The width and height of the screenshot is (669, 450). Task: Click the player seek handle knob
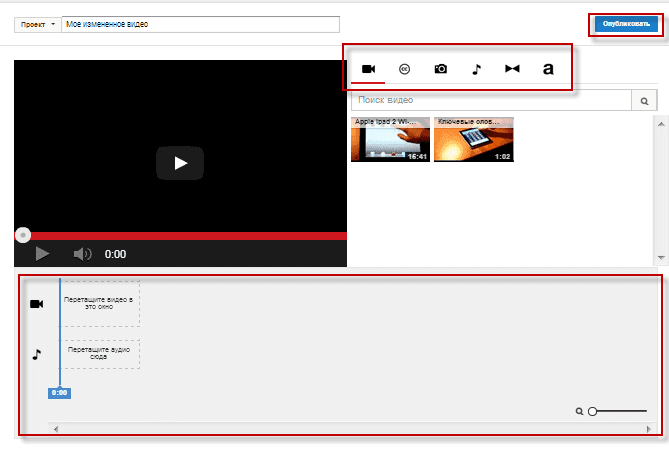(x=23, y=235)
